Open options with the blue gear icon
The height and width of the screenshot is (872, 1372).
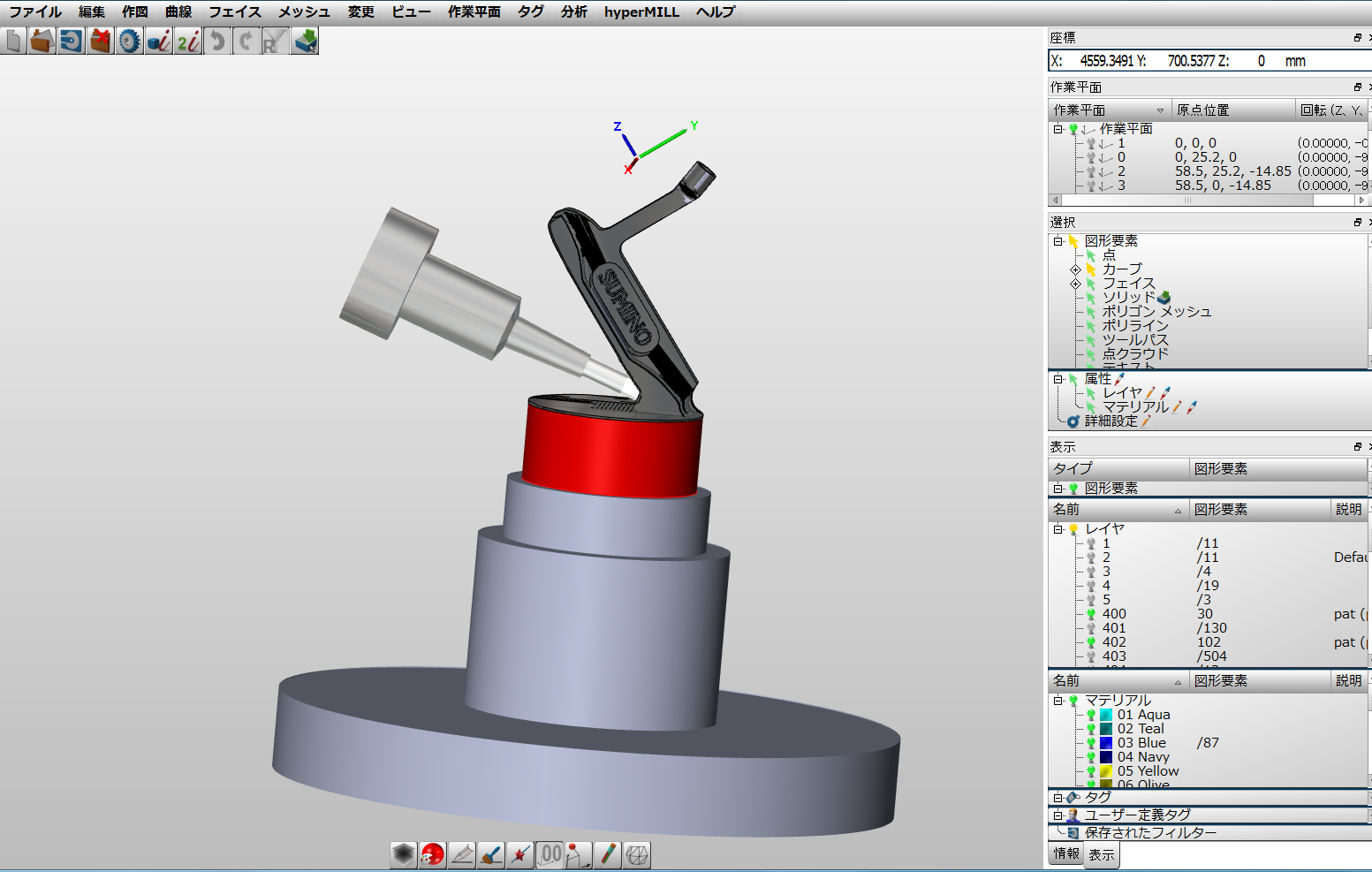pyautogui.click(x=129, y=42)
